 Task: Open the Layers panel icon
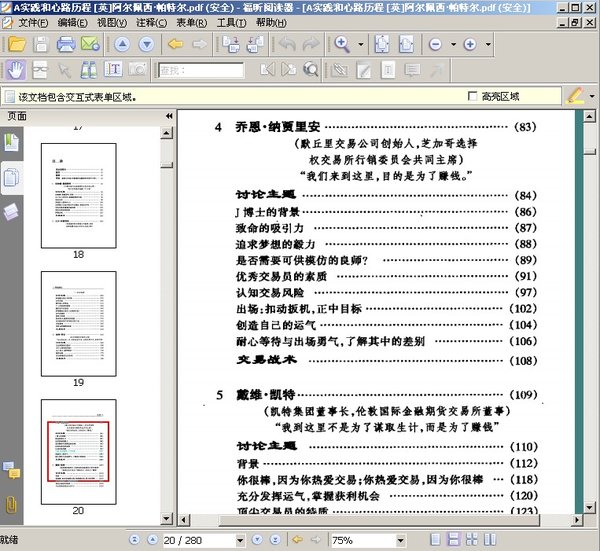[x=11, y=212]
